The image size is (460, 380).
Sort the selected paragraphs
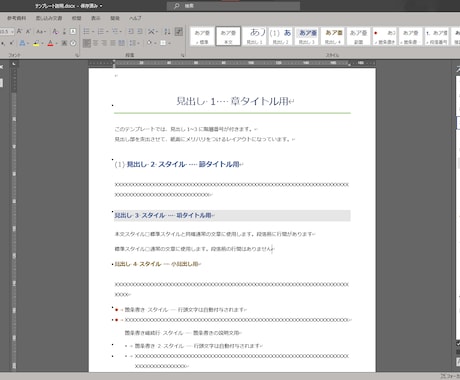pyautogui.click(x=167, y=31)
